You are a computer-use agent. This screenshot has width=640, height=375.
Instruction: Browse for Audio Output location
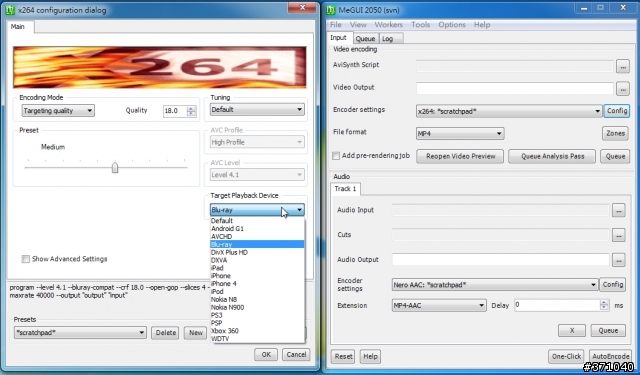(618, 260)
